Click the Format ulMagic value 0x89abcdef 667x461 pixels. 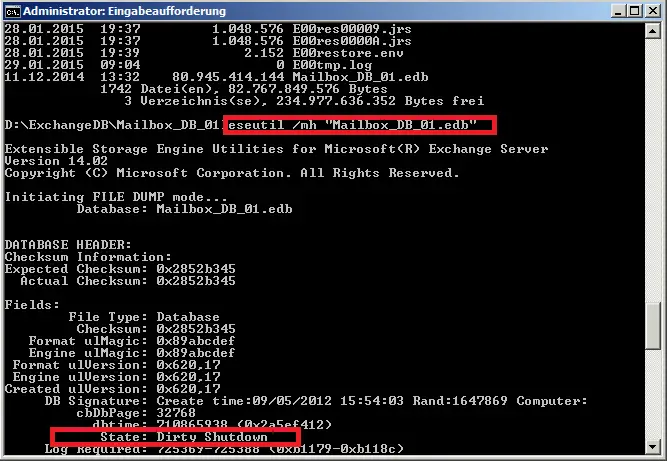click(196, 341)
